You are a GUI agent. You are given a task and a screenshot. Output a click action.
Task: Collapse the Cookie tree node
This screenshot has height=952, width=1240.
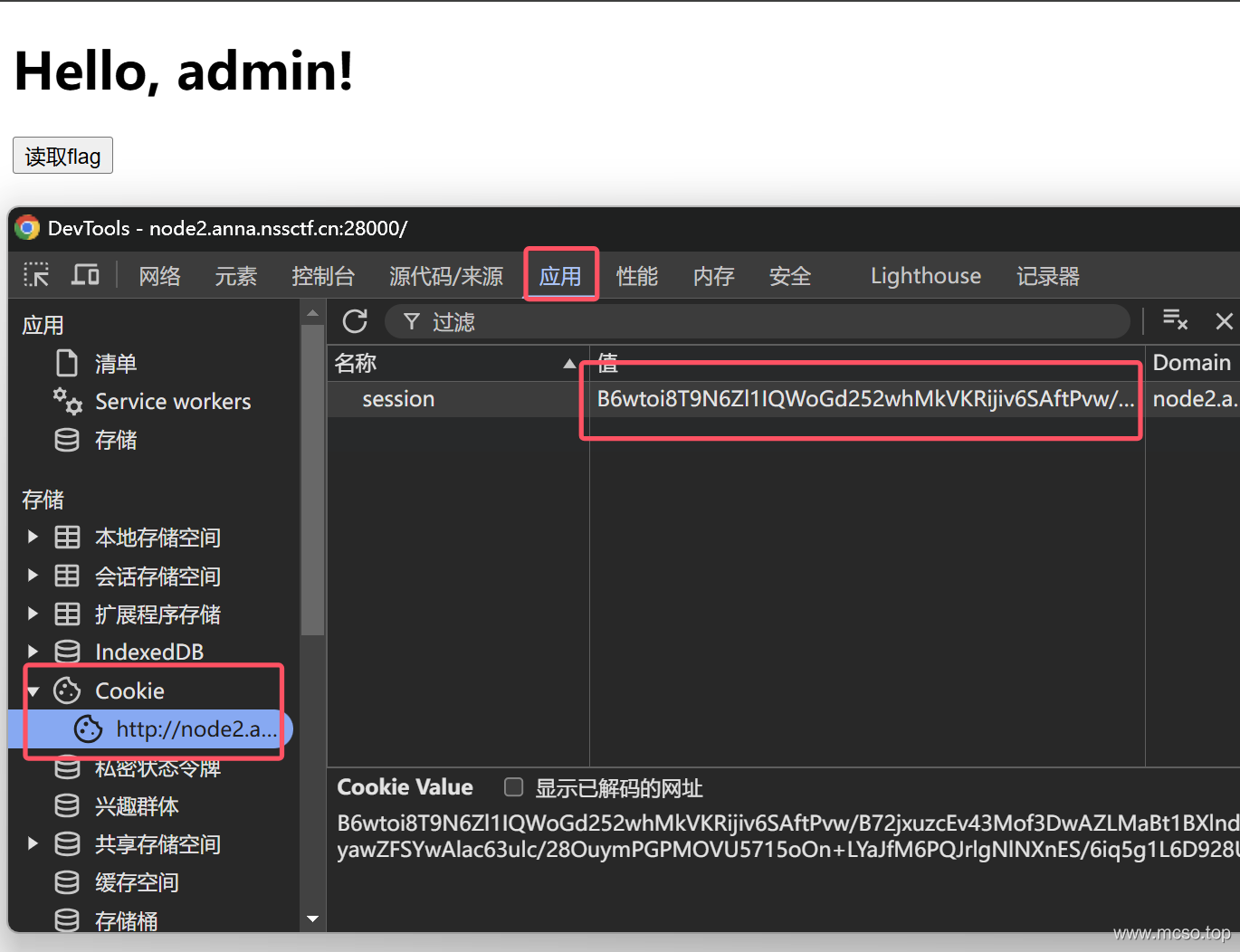click(x=33, y=691)
